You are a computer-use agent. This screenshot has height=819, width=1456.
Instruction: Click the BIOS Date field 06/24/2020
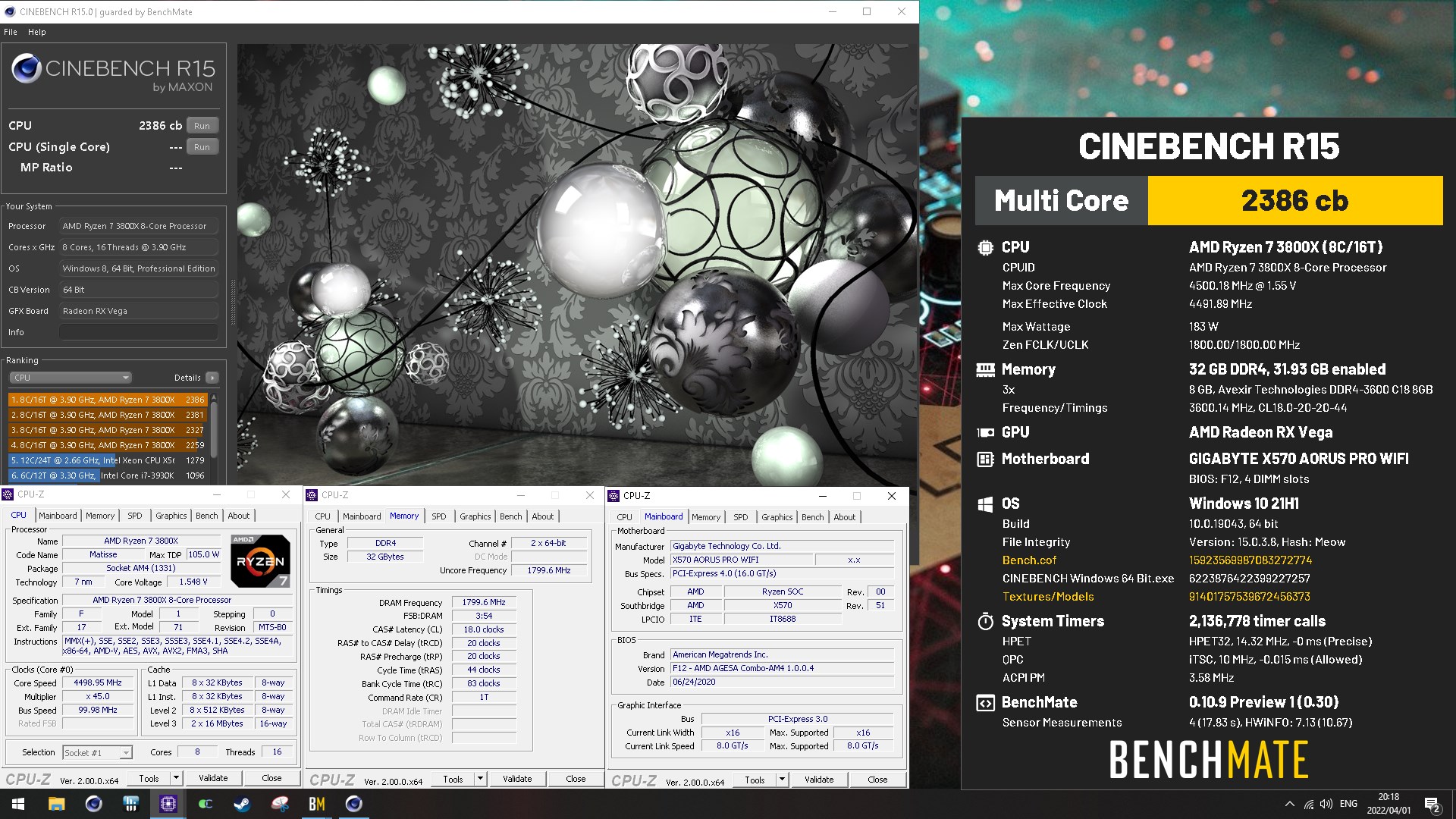782,682
